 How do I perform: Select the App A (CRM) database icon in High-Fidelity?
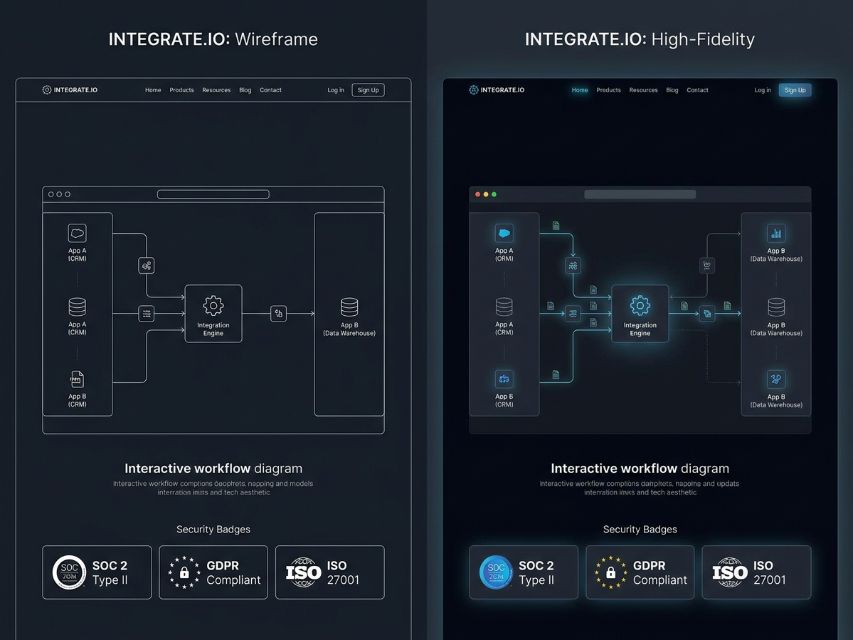[x=504, y=307]
